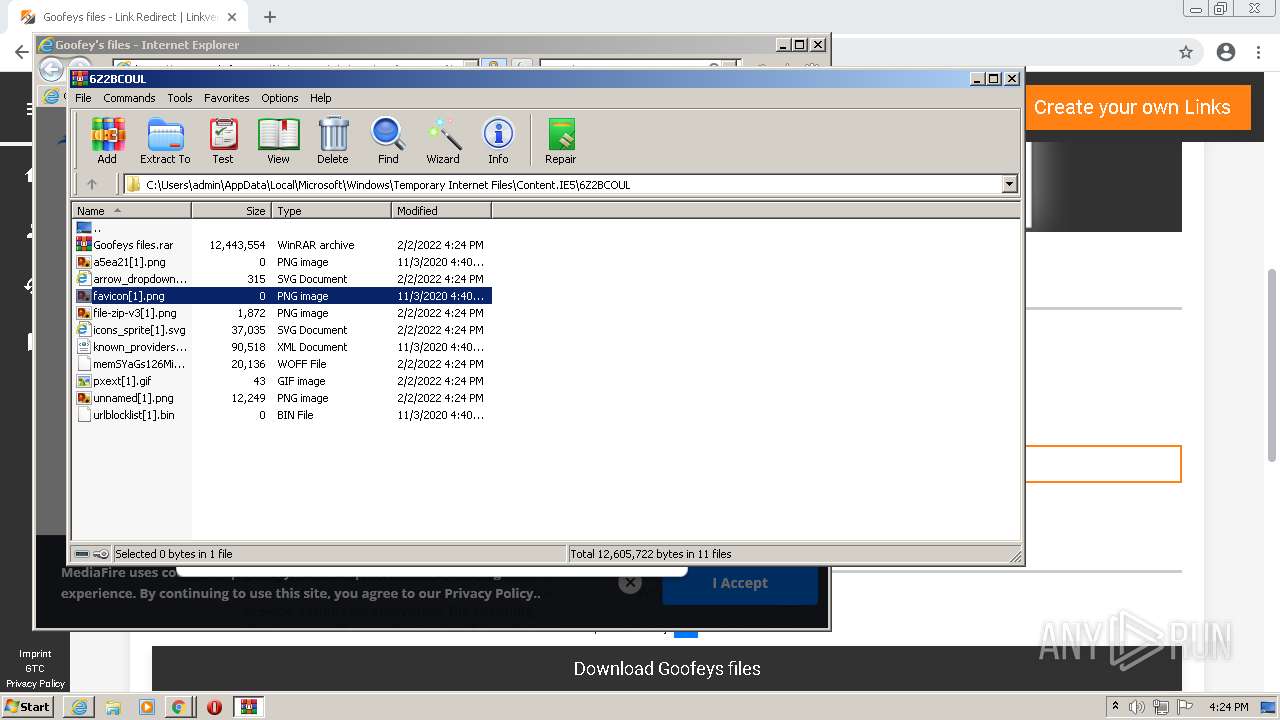Select pxext[1].gif file

coord(282,381)
